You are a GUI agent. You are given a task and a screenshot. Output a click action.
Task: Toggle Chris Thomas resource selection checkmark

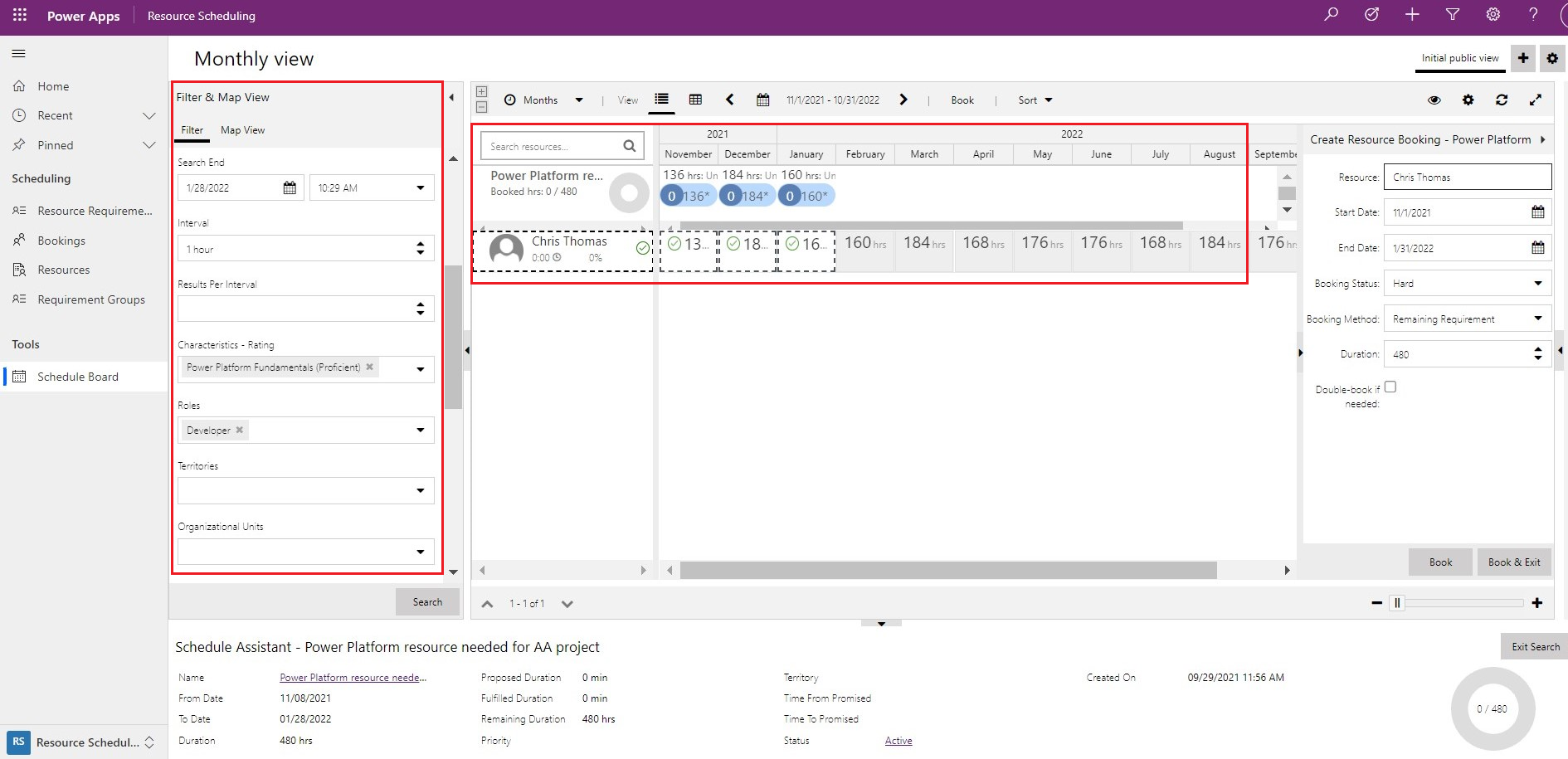642,248
